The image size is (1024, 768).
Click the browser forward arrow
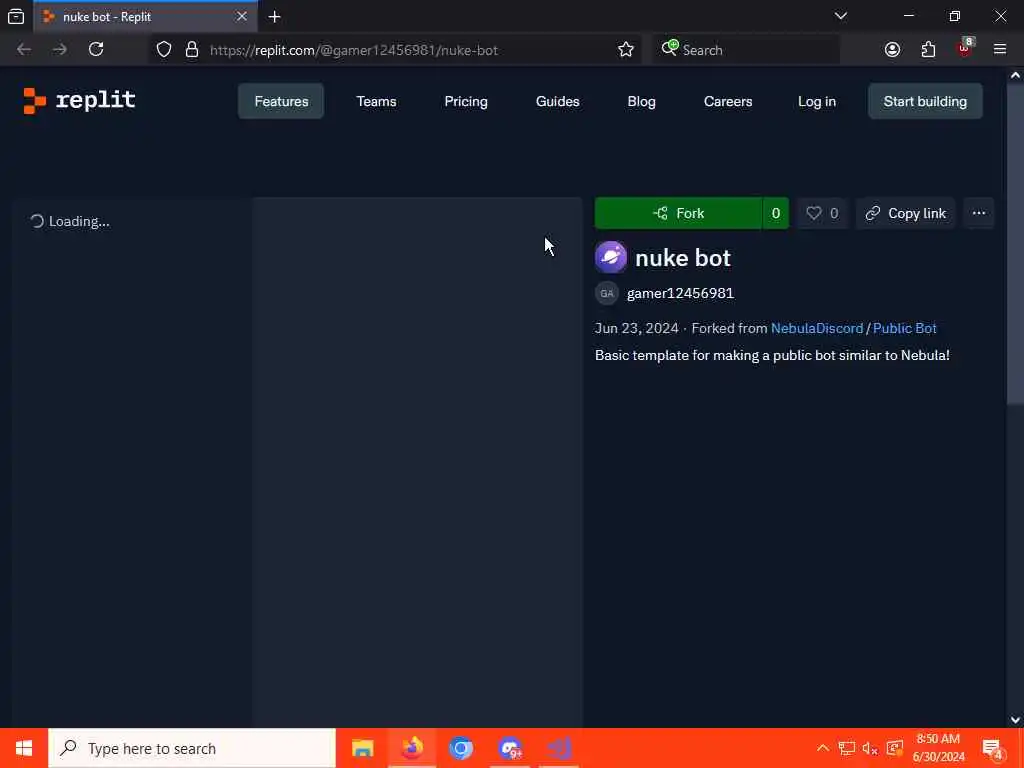pos(59,50)
